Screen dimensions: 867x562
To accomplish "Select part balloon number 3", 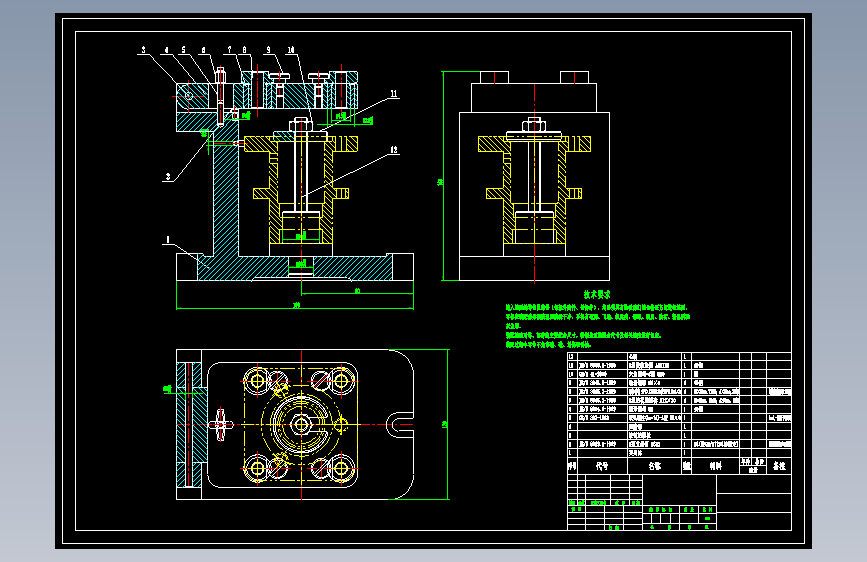I will [x=144, y=50].
